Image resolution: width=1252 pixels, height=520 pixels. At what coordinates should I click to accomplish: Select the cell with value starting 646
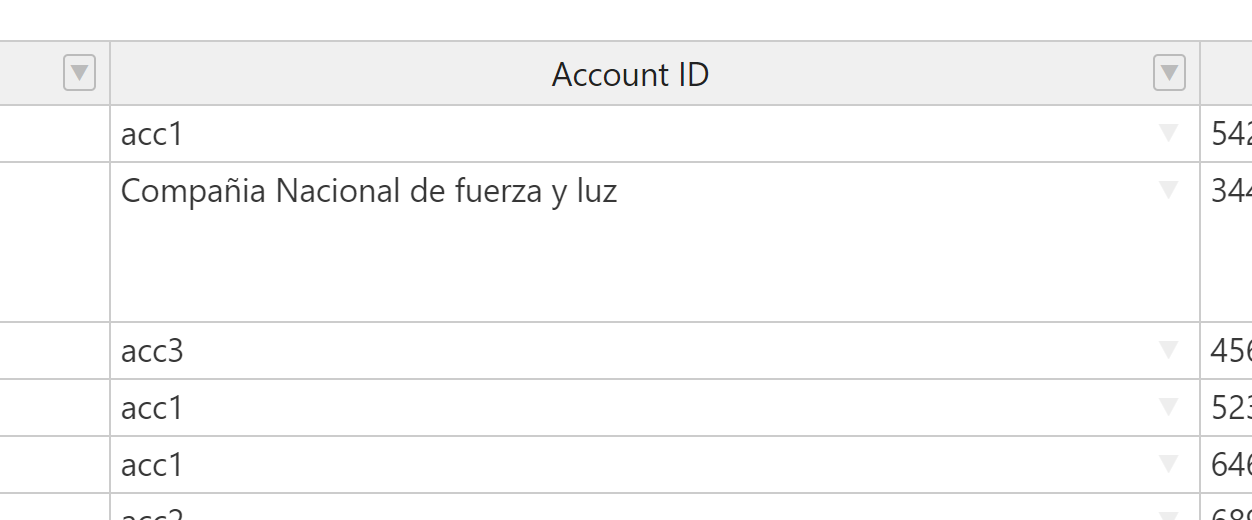(1226, 465)
